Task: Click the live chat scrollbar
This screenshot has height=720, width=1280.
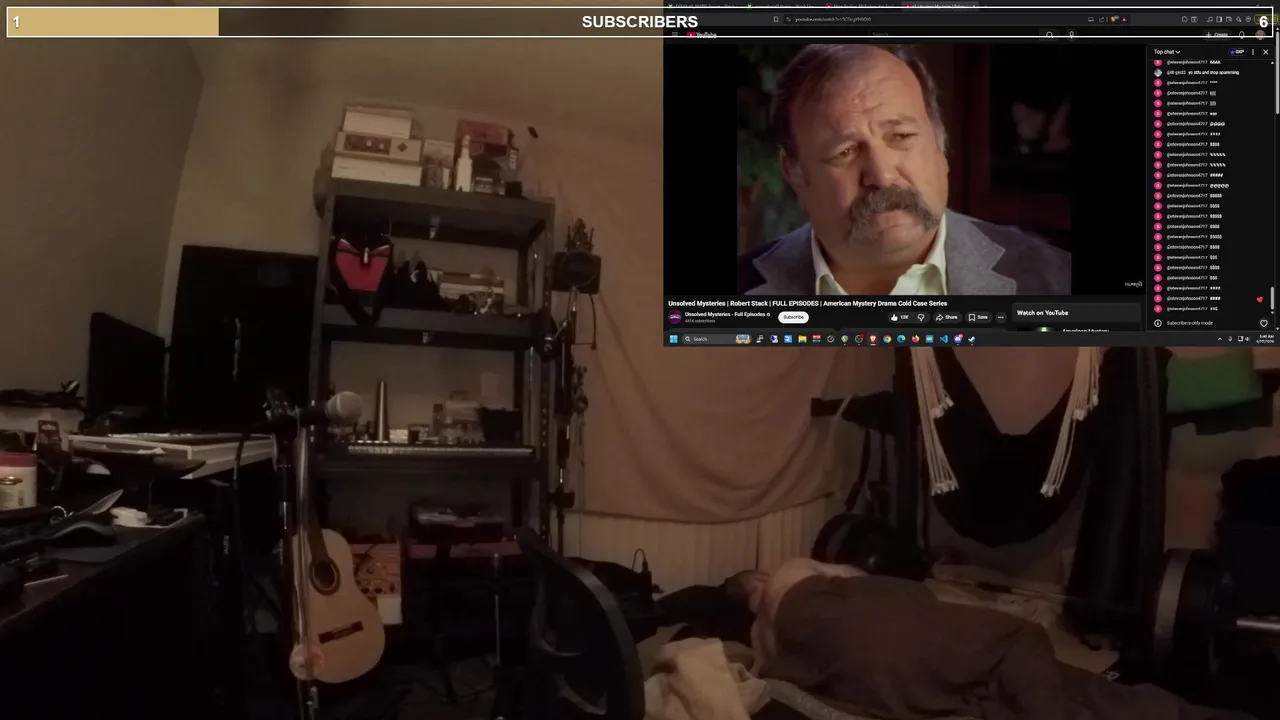Action: tap(1274, 298)
